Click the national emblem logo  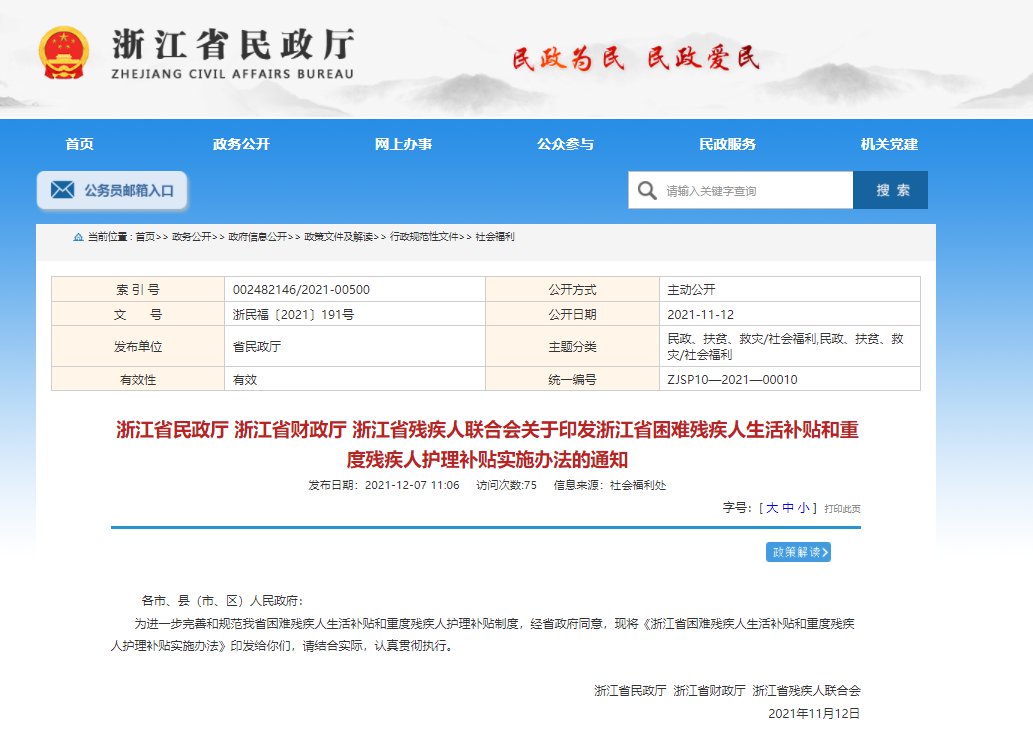(63, 53)
